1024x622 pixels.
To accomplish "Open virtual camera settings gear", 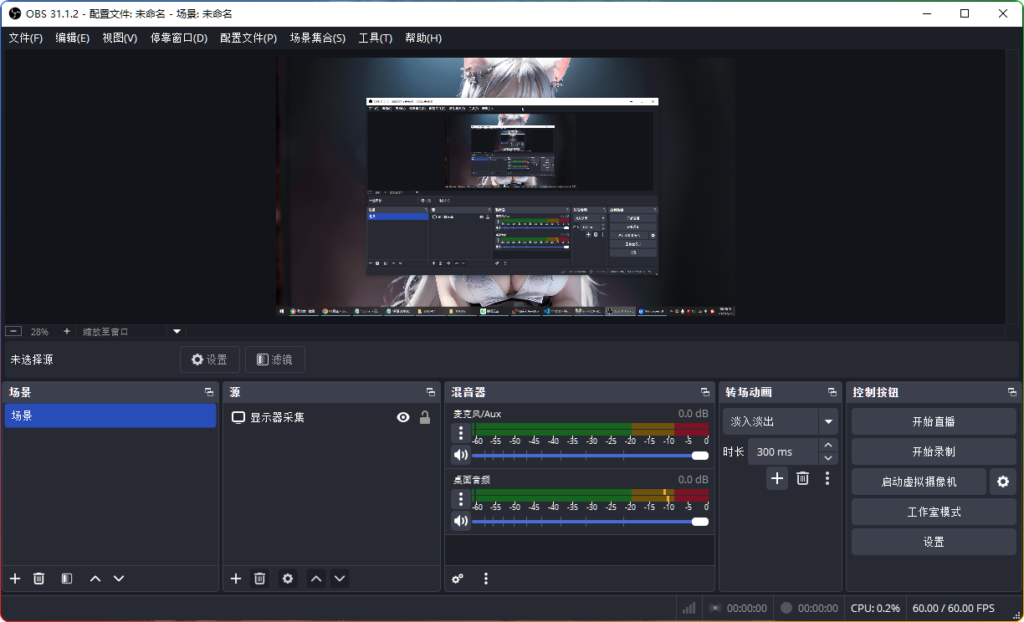I will (x=1003, y=482).
